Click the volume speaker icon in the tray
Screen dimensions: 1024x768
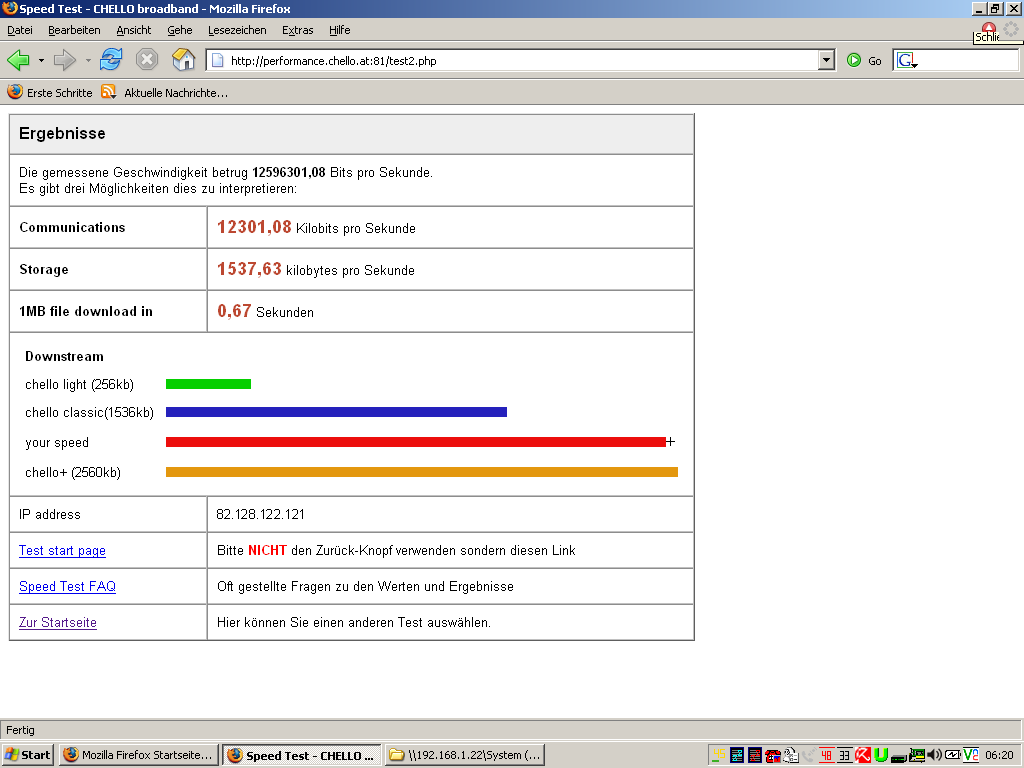pyautogui.click(x=934, y=755)
